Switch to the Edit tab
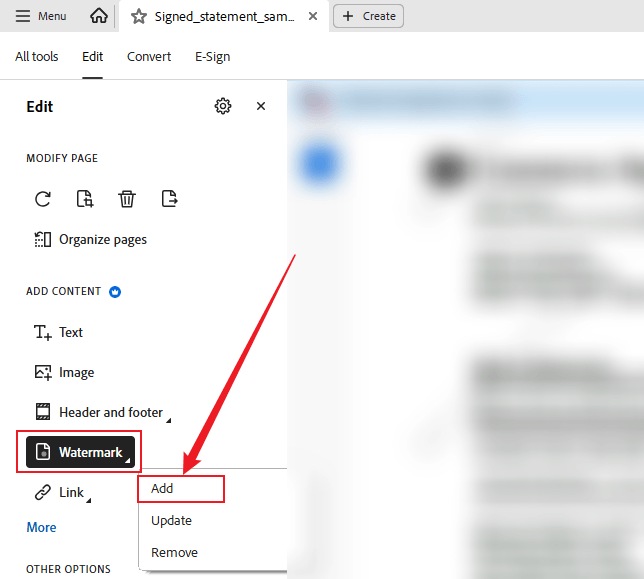644x579 pixels. pos(92,56)
